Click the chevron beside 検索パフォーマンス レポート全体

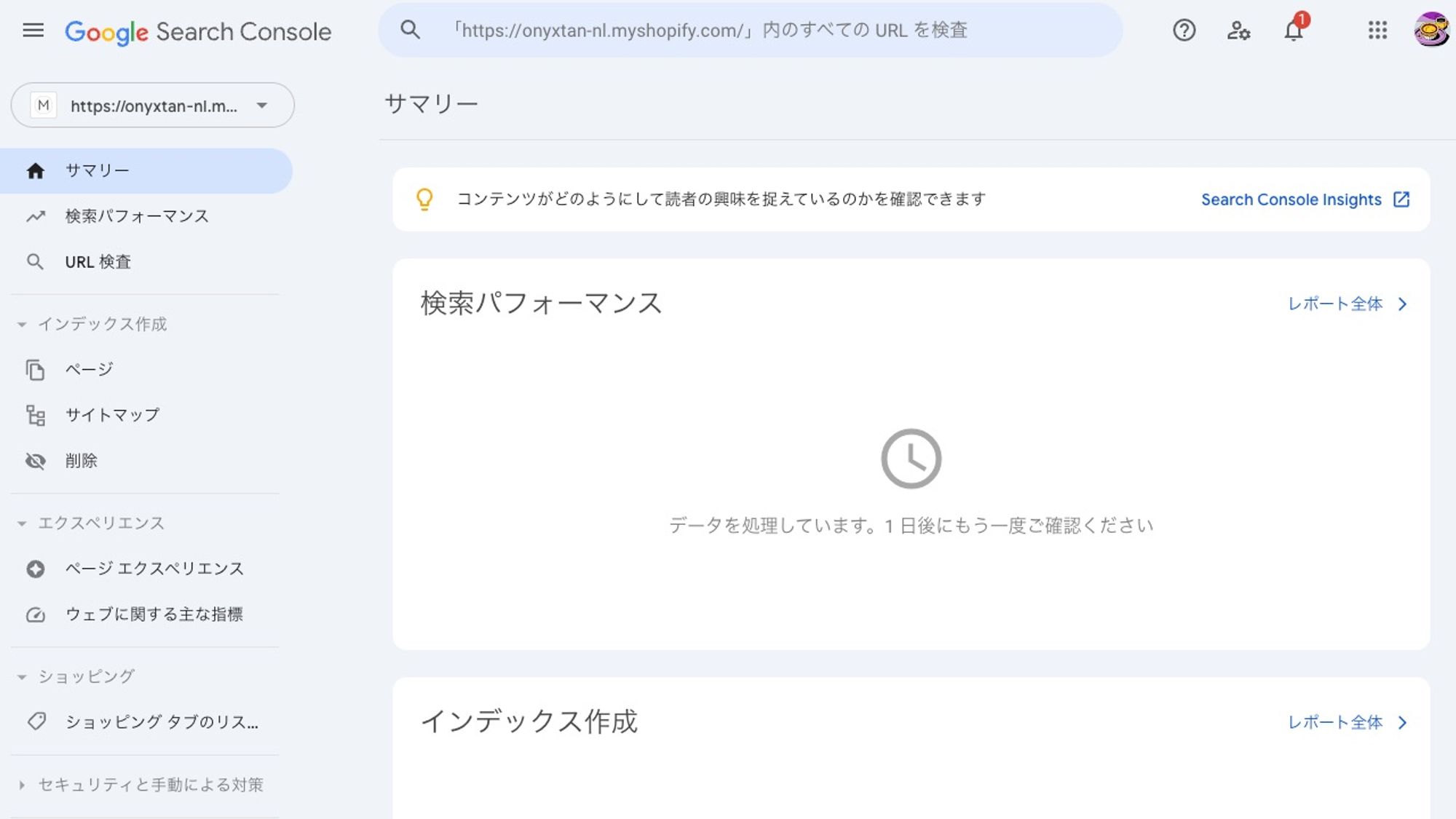(1402, 304)
